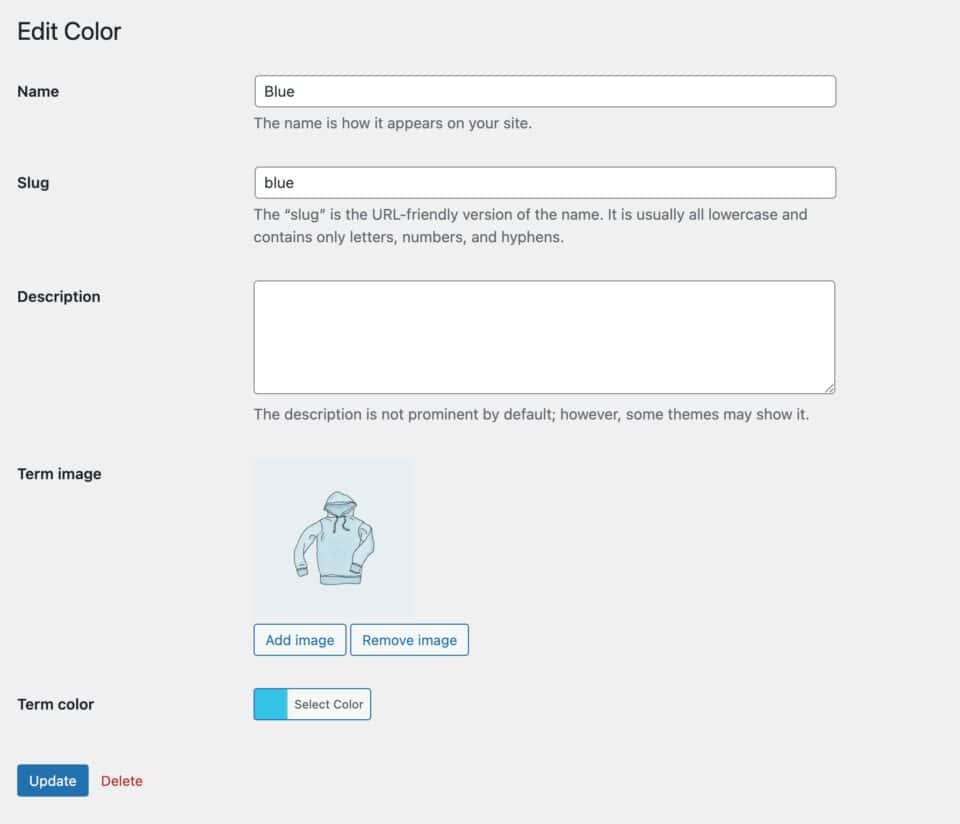
Task: Click the description help text about themes
Action: pos(531,414)
